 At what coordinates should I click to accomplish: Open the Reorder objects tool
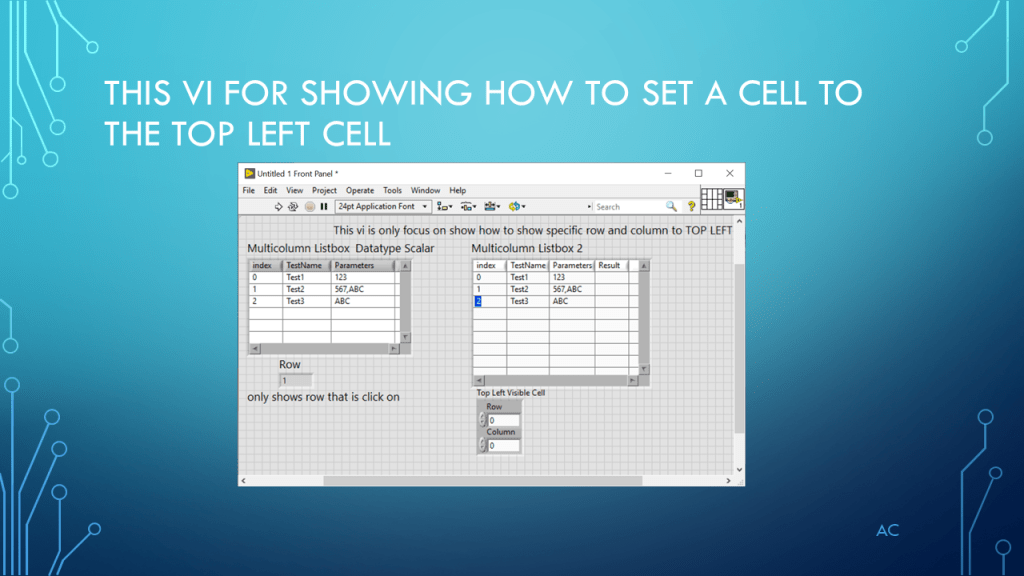[516, 207]
